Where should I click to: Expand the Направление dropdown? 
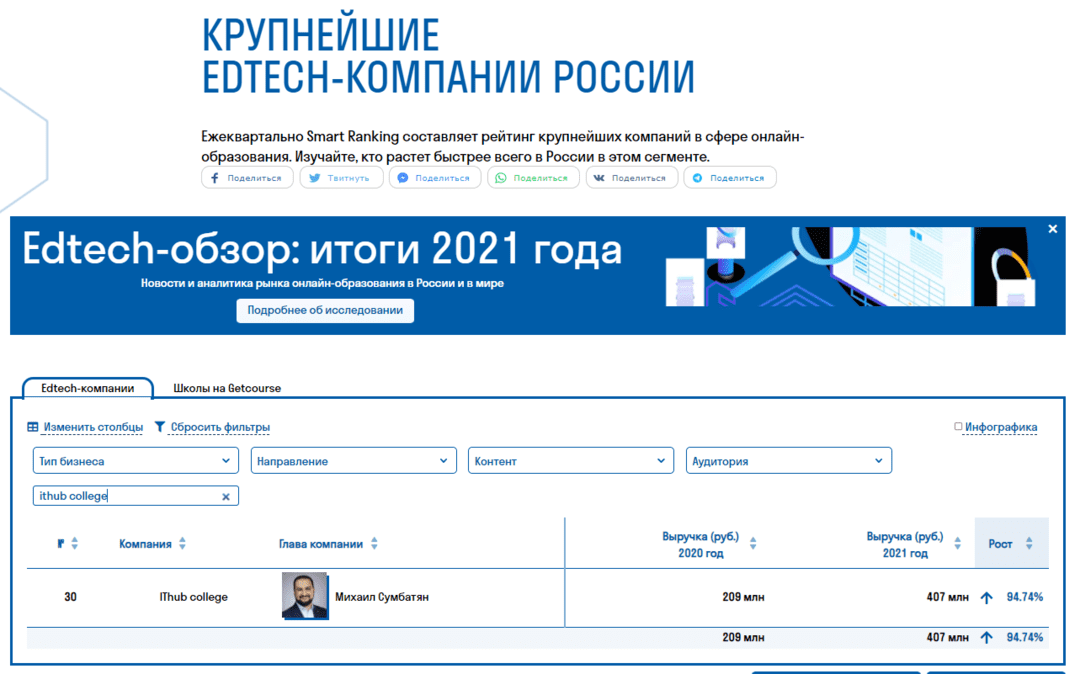coord(353,461)
